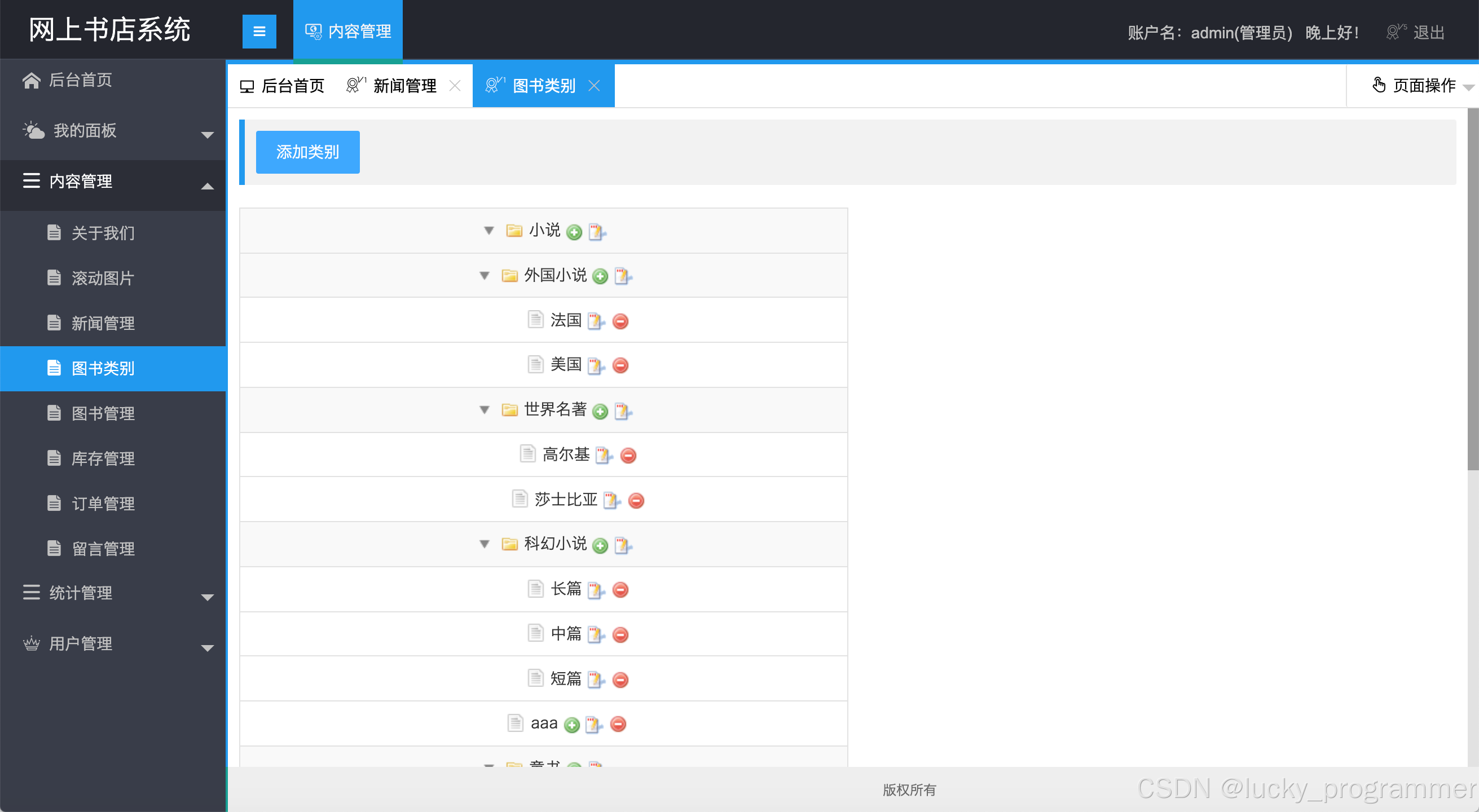Click 添加类别 button
The height and width of the screenshot is (812, 1479).
[307, 152]
